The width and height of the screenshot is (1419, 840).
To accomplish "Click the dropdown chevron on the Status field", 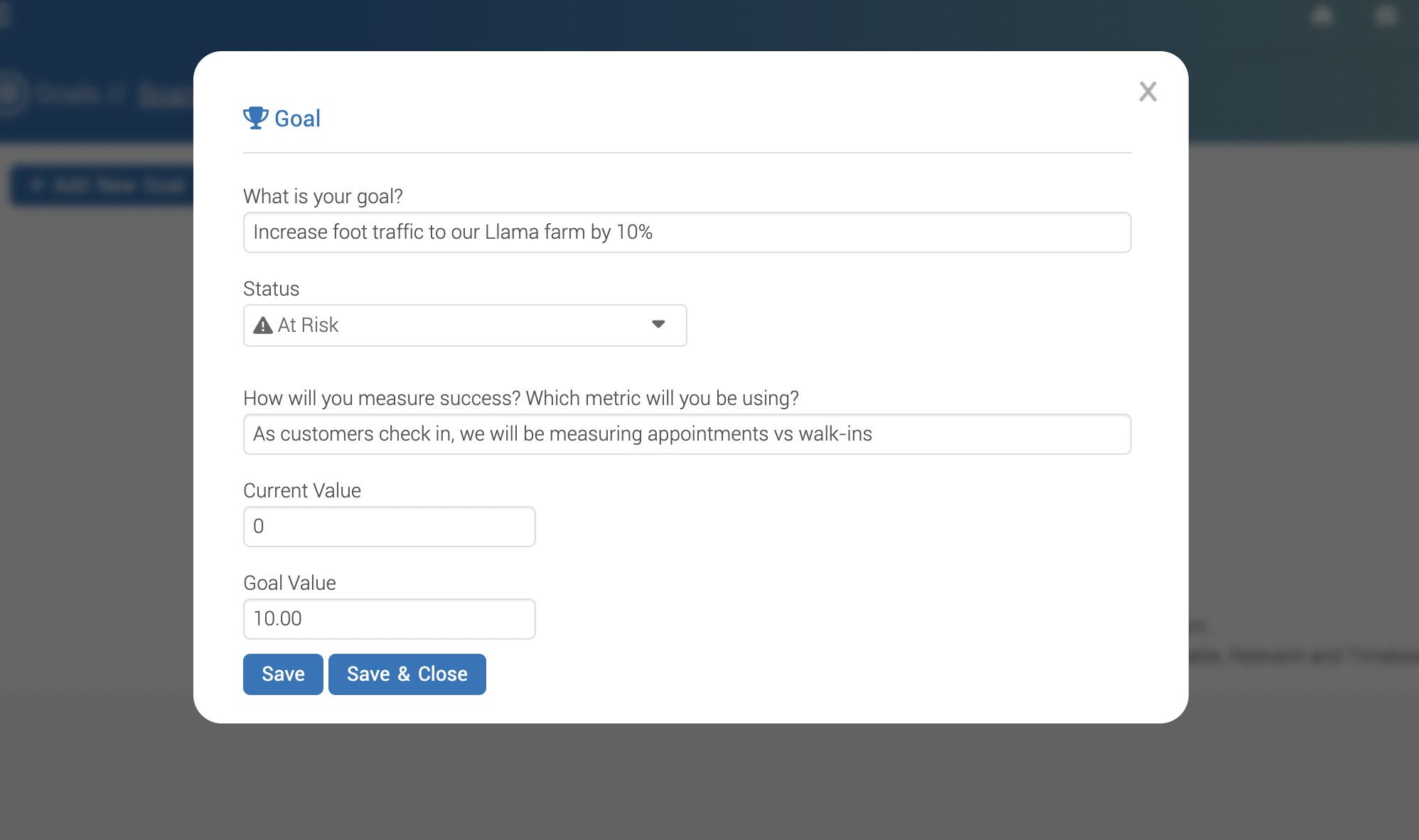I will pos(658,325).
